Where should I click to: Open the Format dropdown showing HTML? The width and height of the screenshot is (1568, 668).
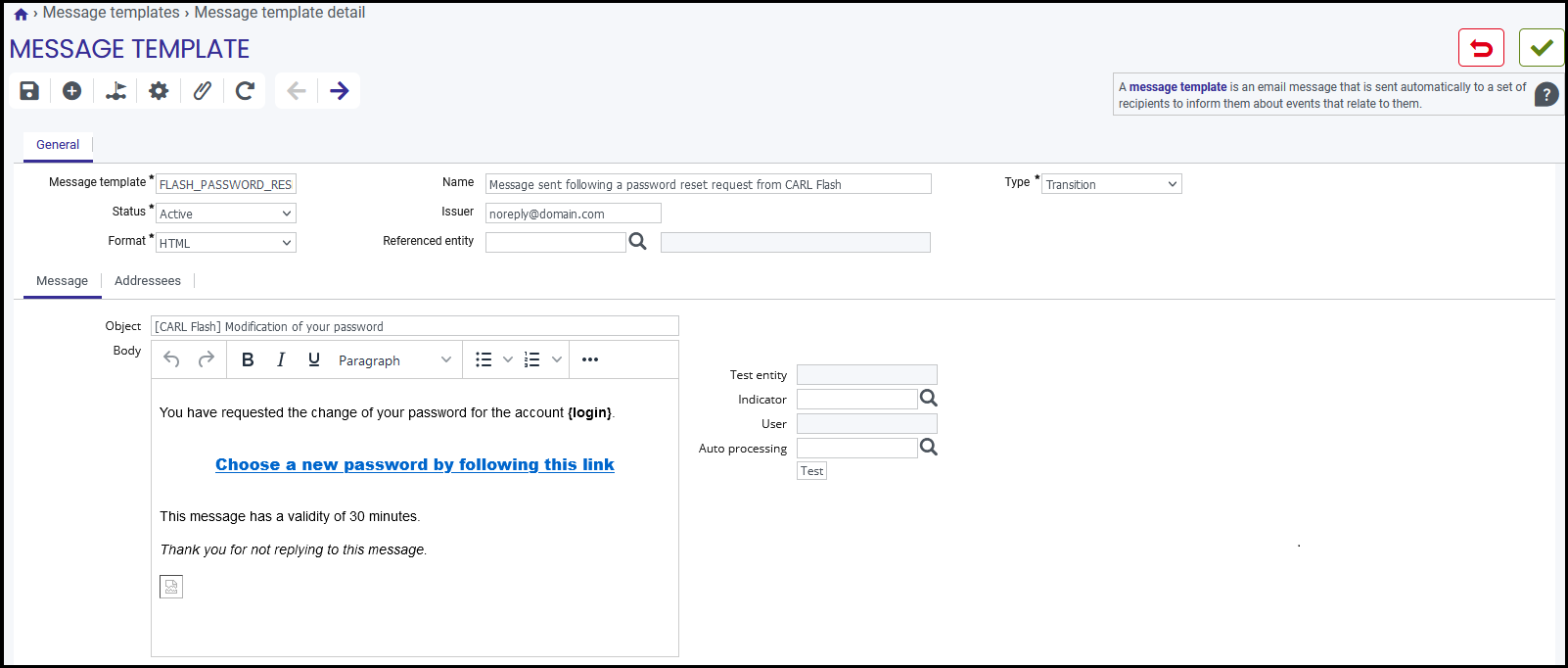tap(226, 243)
